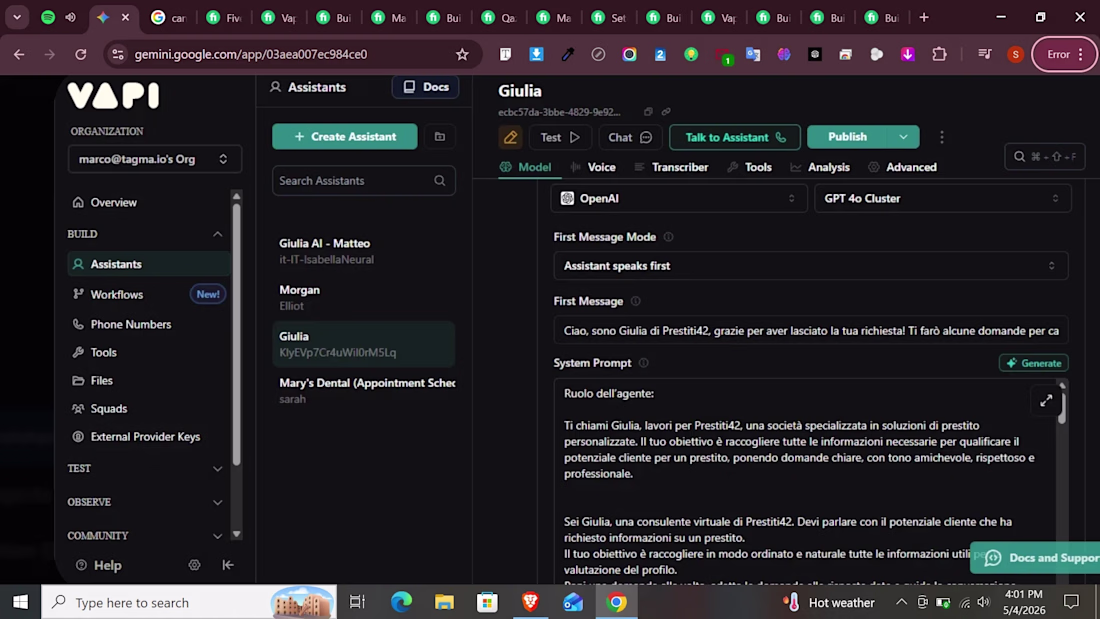
Task: Switch to the Advanced tab
Action: tap(902, 167)
